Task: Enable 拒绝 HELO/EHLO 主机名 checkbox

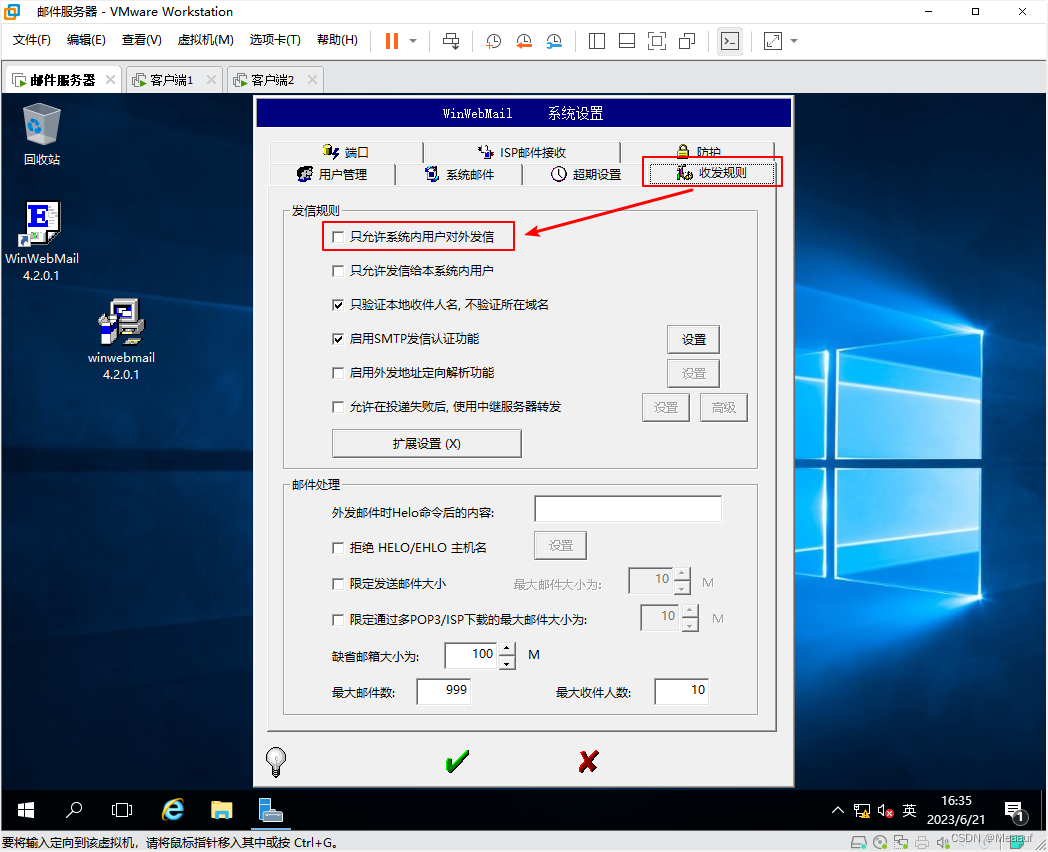Action: click(338, 548)
